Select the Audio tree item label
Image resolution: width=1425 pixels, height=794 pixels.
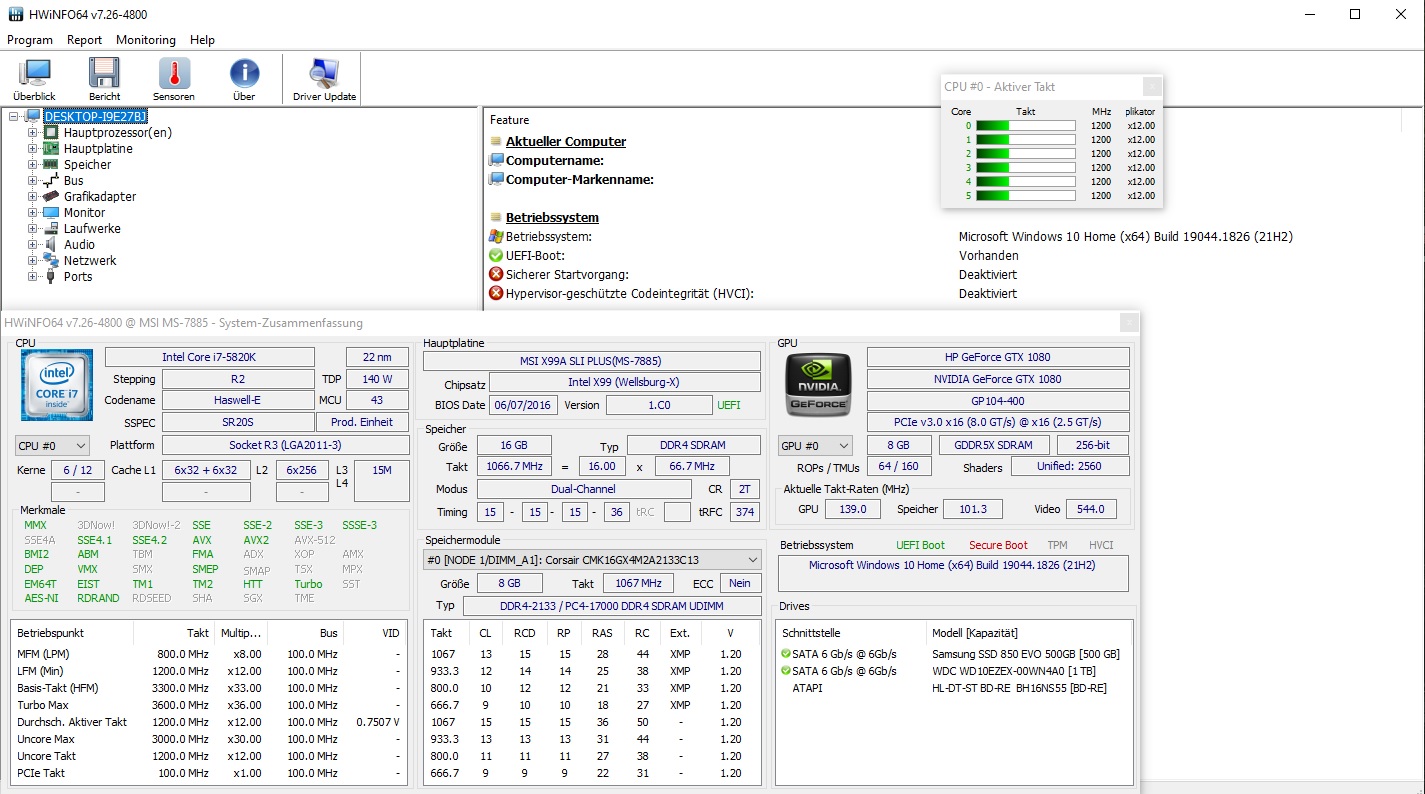tap(80, 244)
